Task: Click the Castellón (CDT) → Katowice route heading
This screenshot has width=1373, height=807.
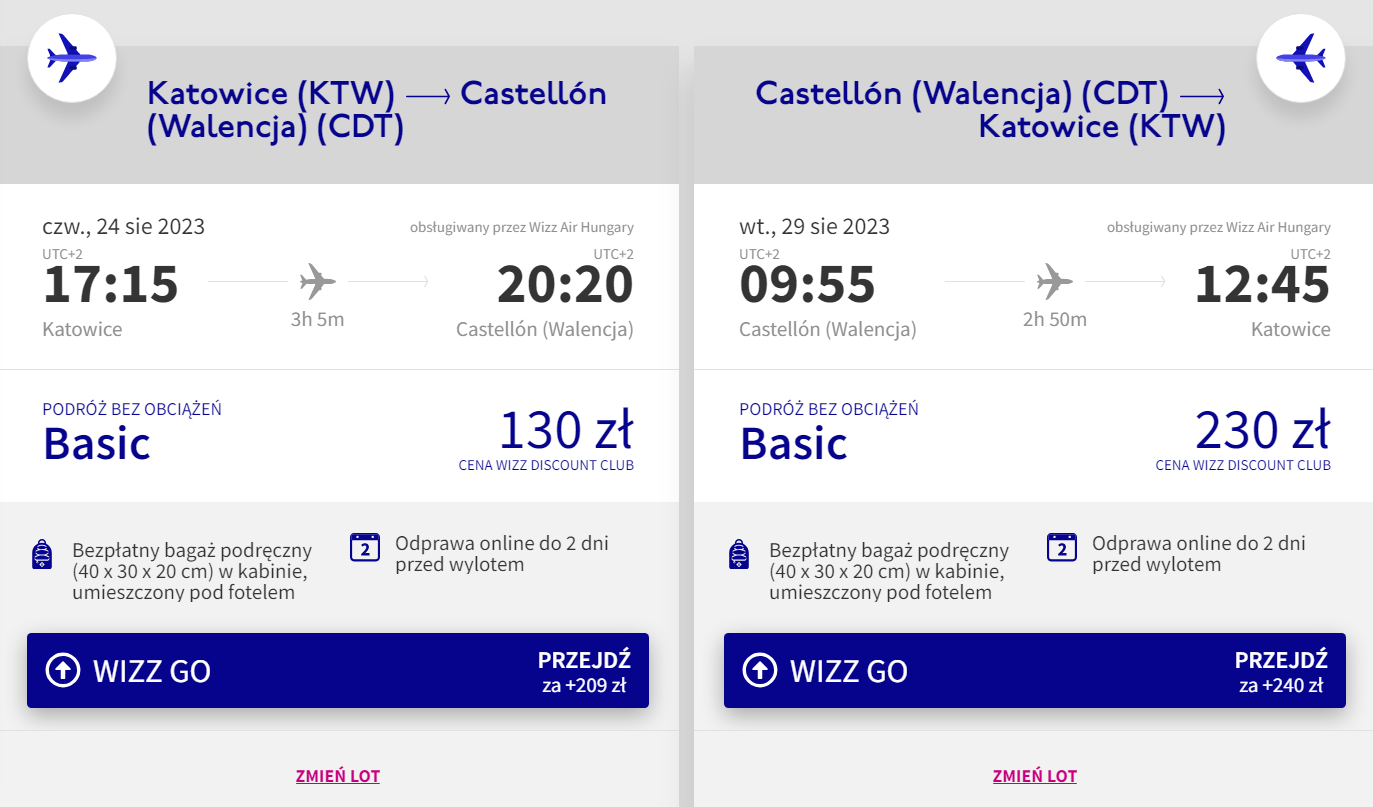Action: 990,110
